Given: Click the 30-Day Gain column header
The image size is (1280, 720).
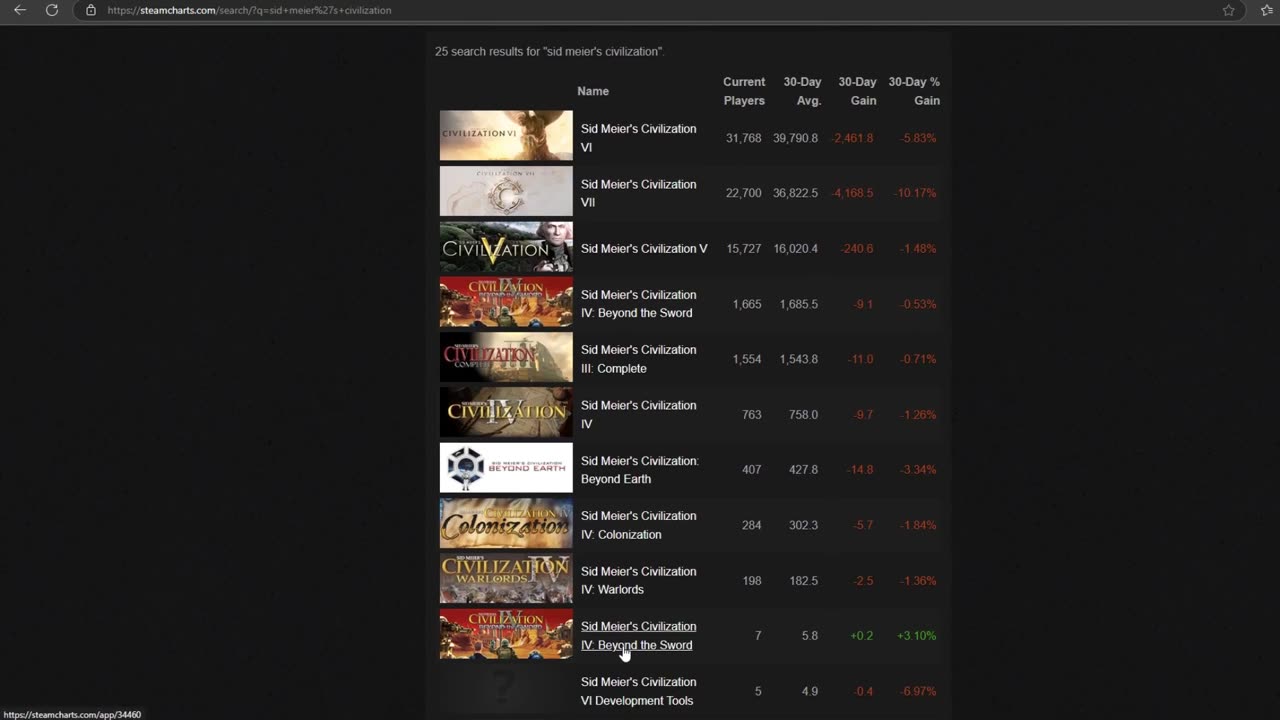Looking at the screenshot, I should point(857,91).
